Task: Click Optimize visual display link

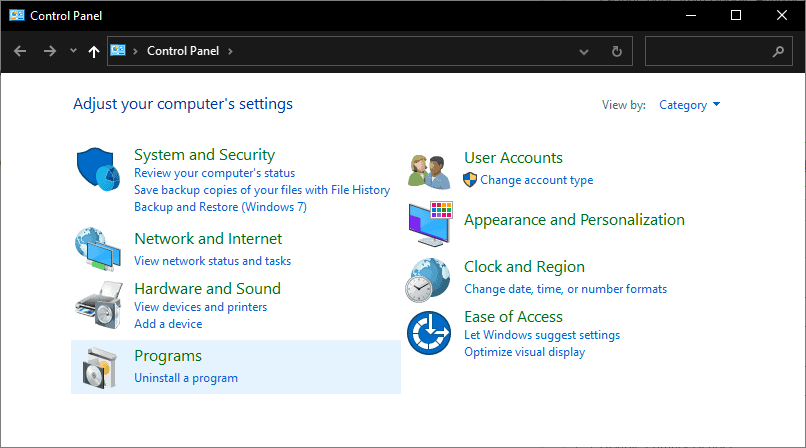Action: pyautogui.click(x=525, y=352)
